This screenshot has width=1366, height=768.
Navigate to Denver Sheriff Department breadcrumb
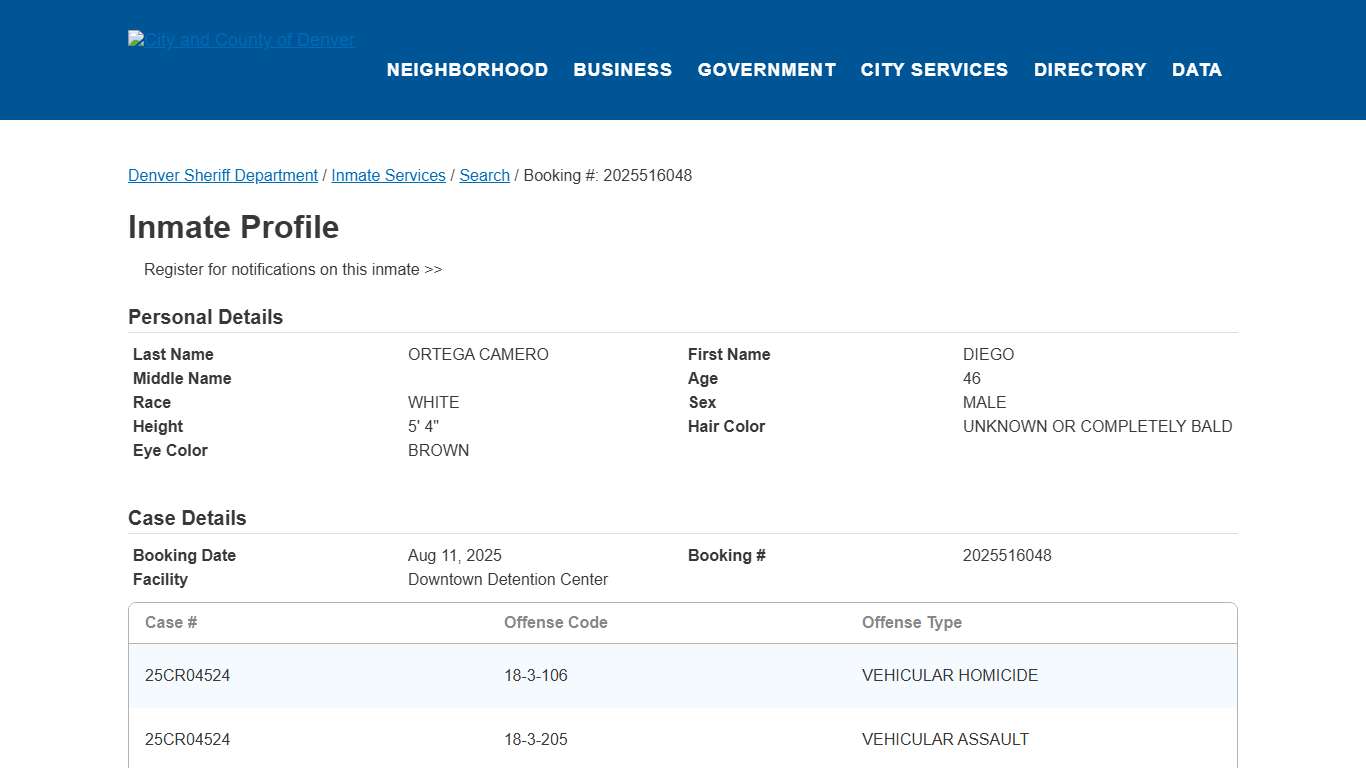tap(222, 175)
